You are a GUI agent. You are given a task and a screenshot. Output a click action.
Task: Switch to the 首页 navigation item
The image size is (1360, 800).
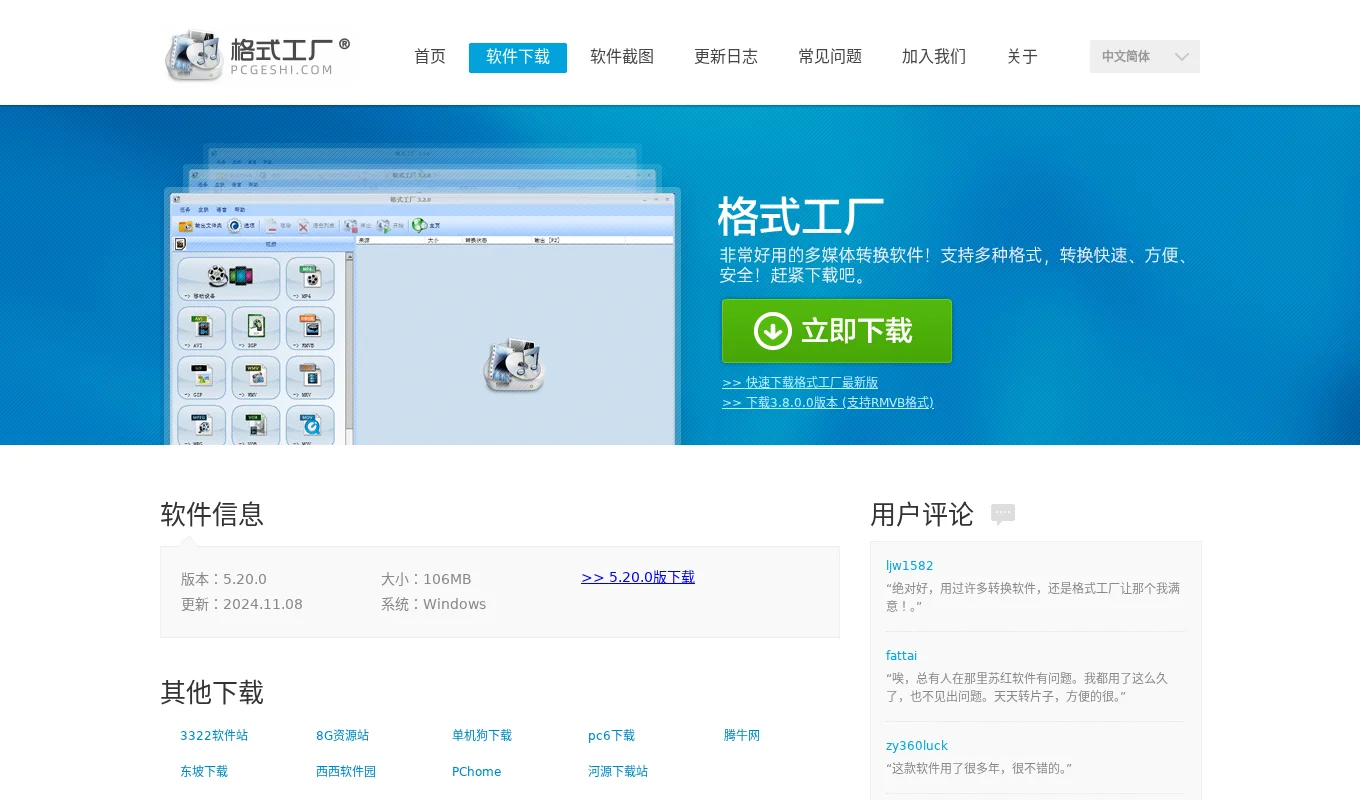click(429, 57)
